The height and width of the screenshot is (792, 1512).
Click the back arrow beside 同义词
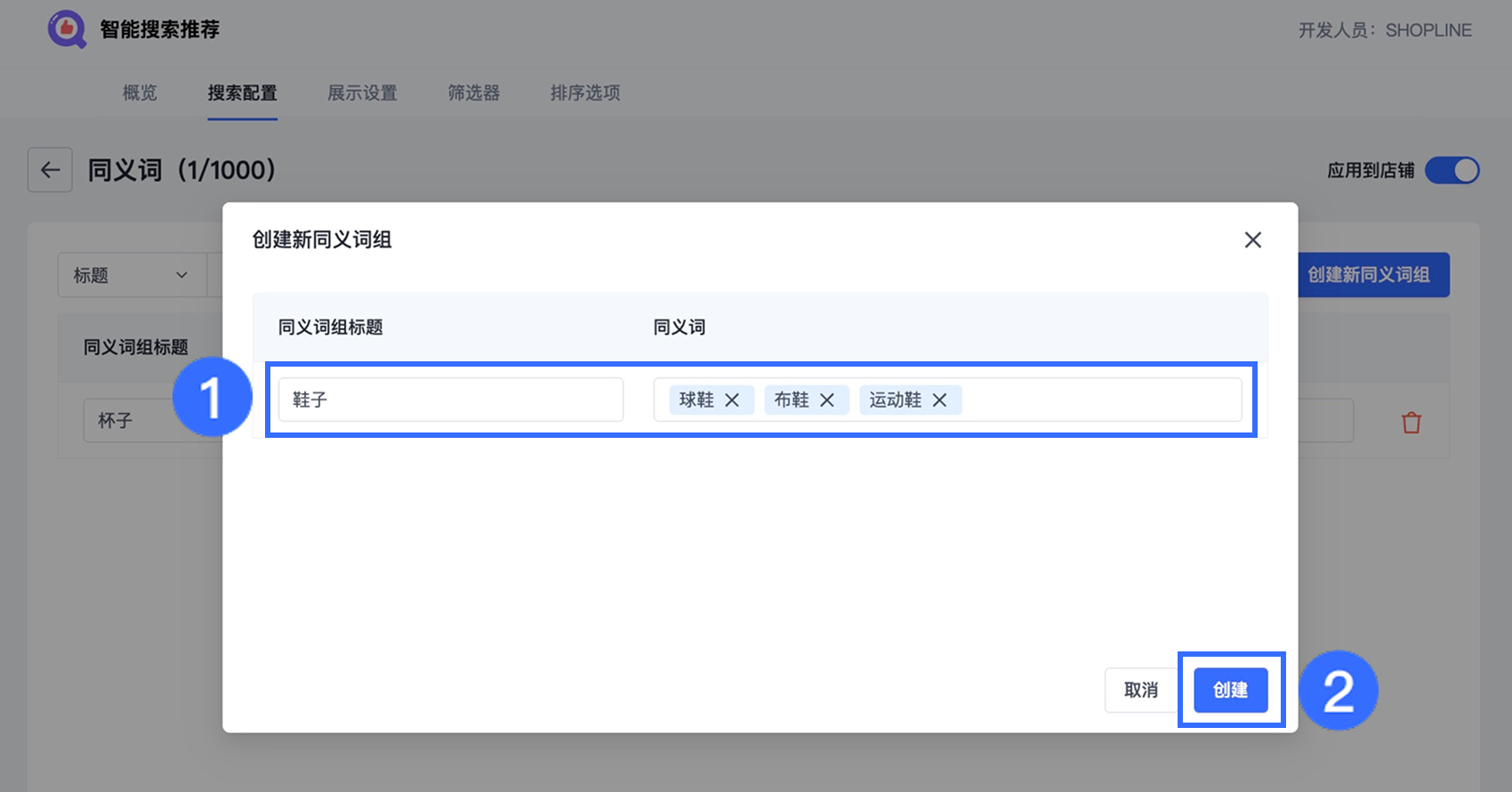click(x=50, y=170)
